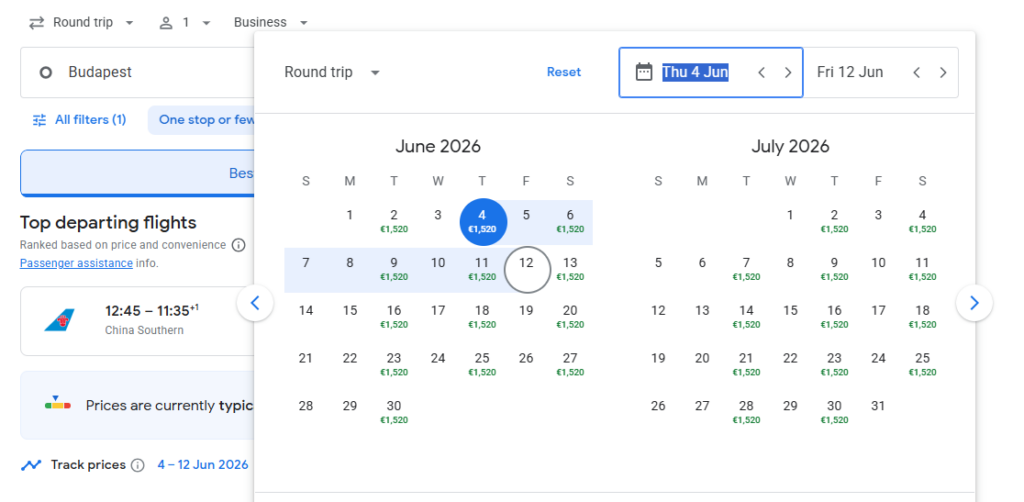Viewport: 1024px width, 502px height.
Task: Click the One stop or fewer filter chip
Action: (201, 120)
